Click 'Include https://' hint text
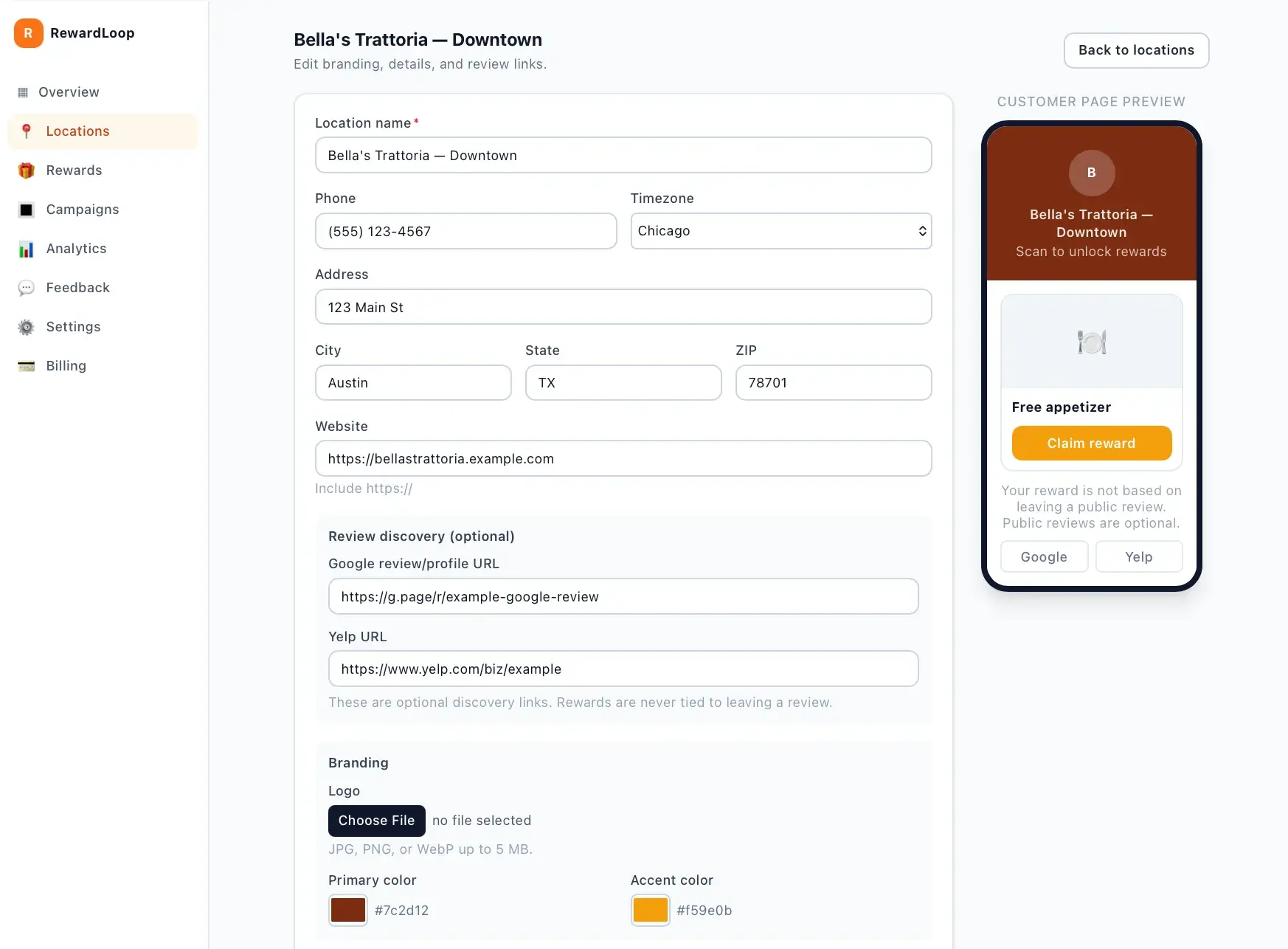Screen dimensions: 1288x949 pos(364,489)
